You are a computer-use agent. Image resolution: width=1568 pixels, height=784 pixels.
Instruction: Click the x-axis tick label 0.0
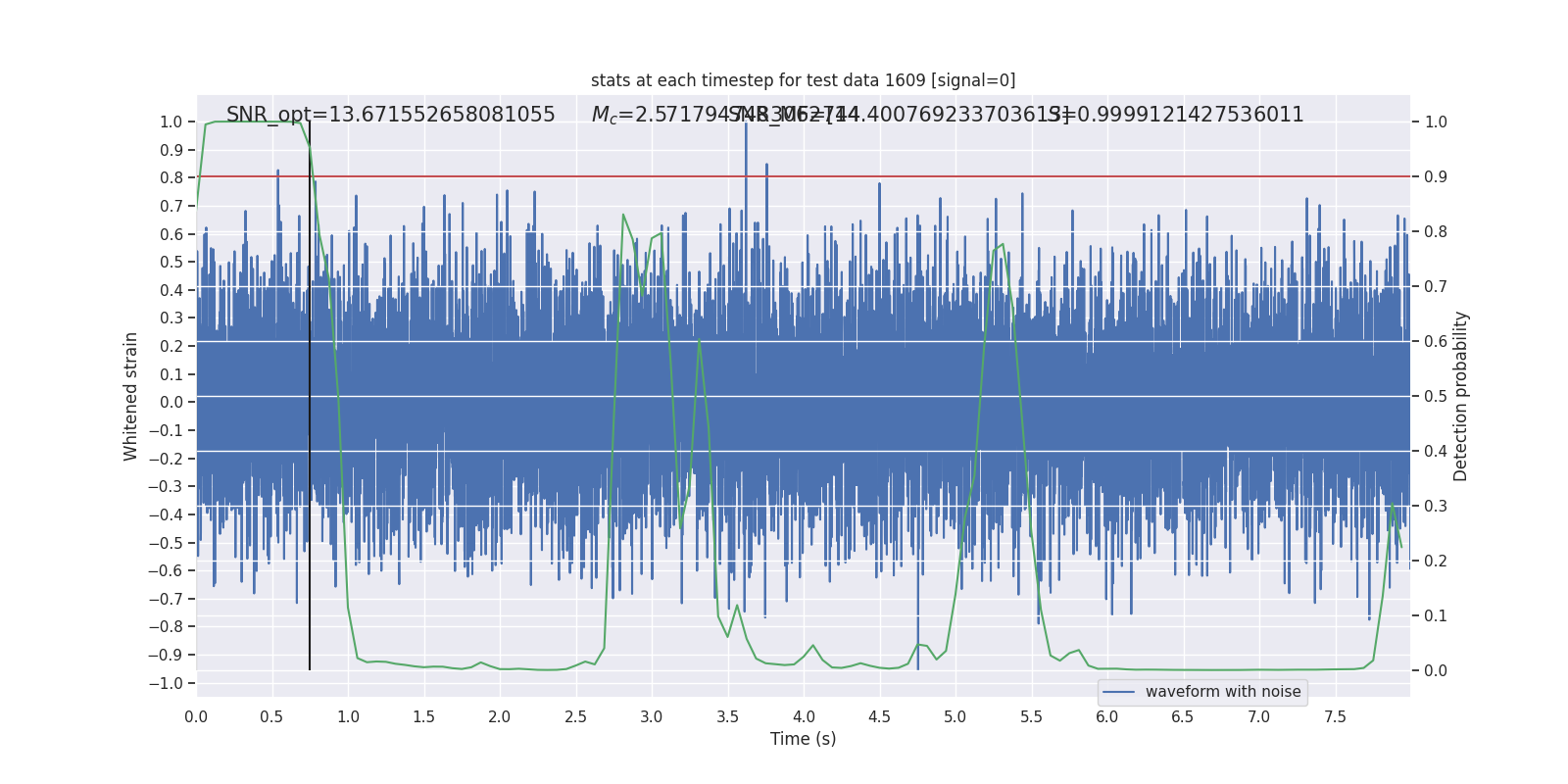point(196,717)
